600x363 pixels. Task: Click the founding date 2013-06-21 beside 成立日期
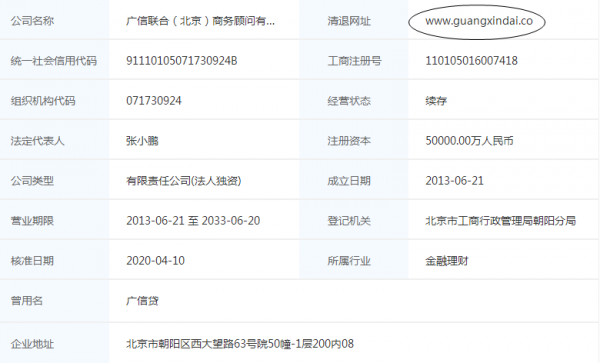click(x=454, y=181)
